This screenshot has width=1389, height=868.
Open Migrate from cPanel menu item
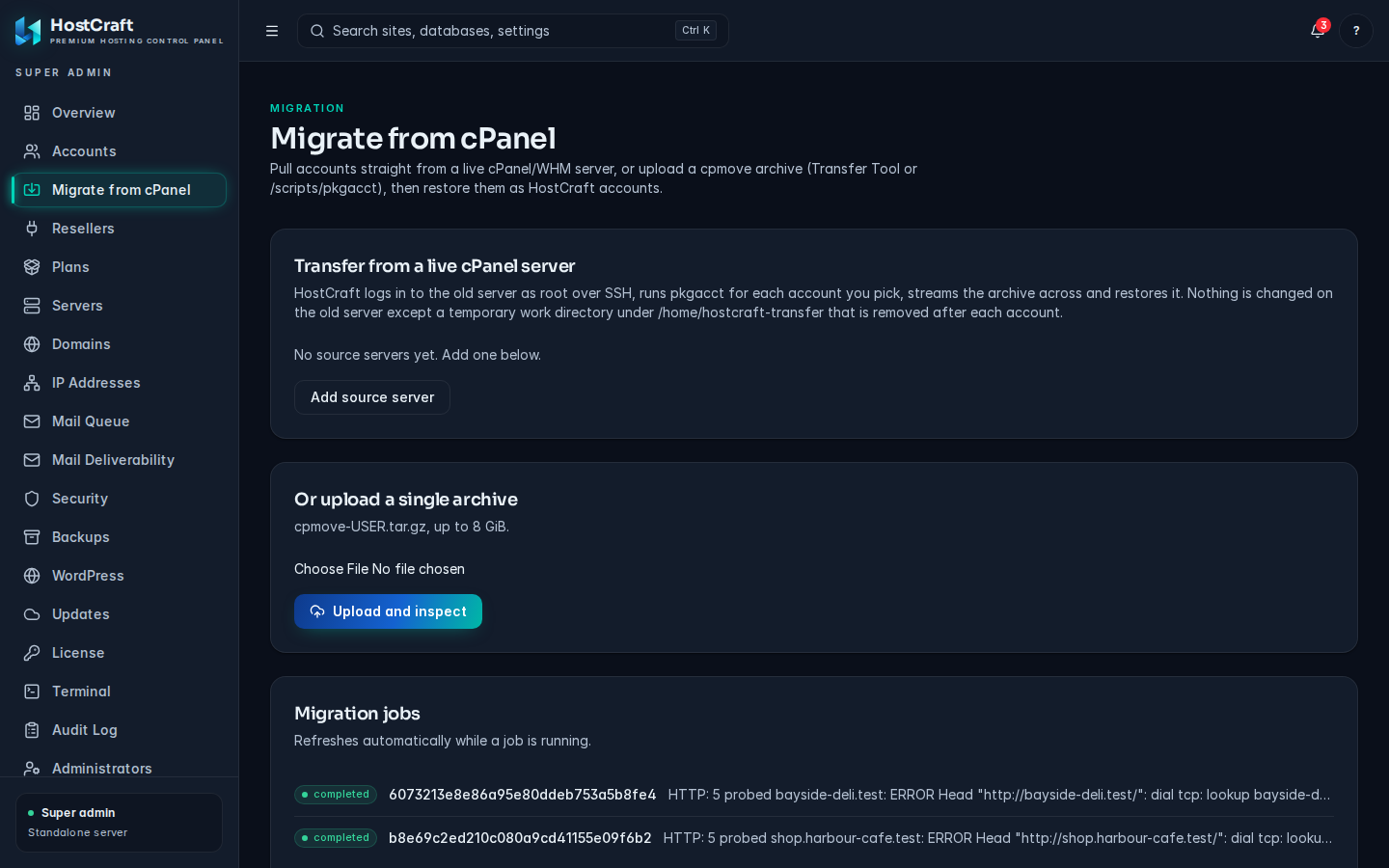point(120,190)
